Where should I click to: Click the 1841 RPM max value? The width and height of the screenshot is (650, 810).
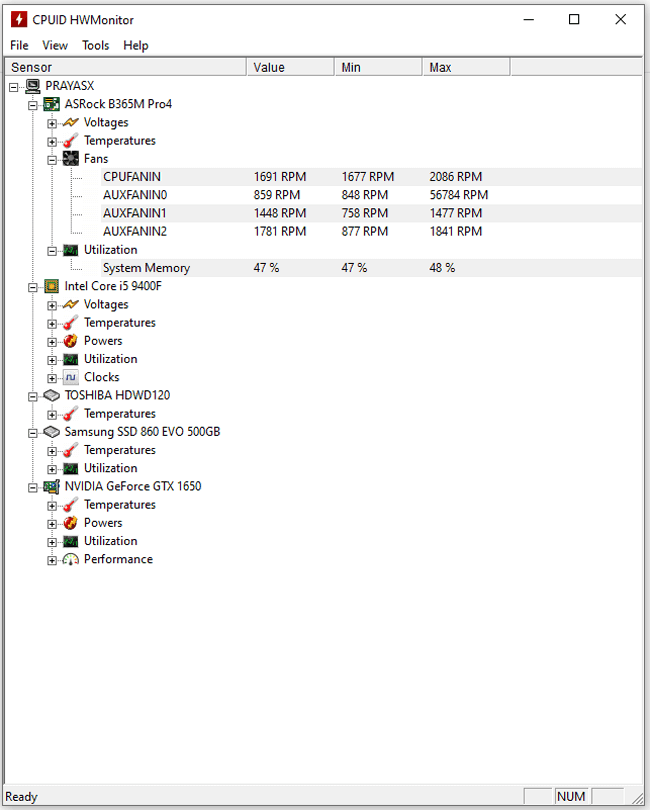(x=456, y=231)
